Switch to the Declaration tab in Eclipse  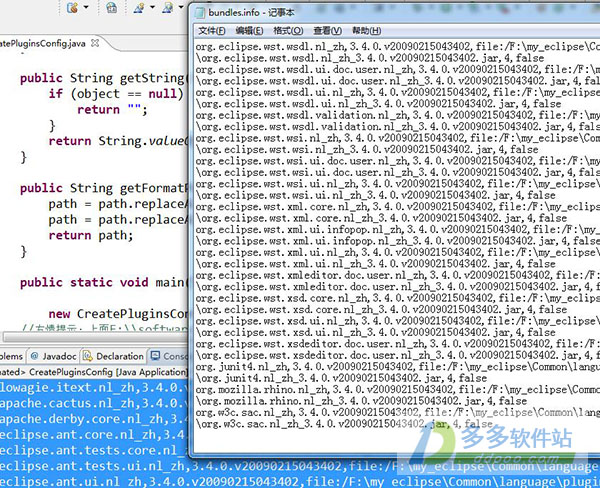114,356
